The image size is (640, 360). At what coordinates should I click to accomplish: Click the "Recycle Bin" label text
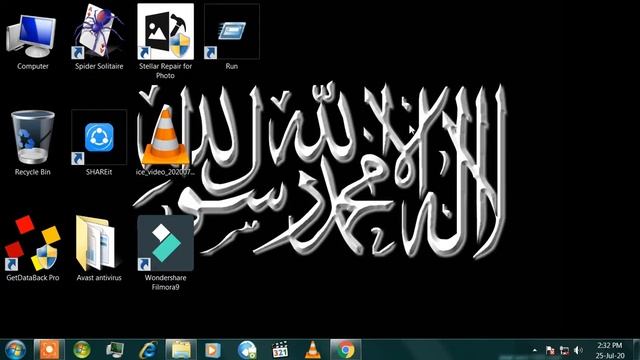33,172
